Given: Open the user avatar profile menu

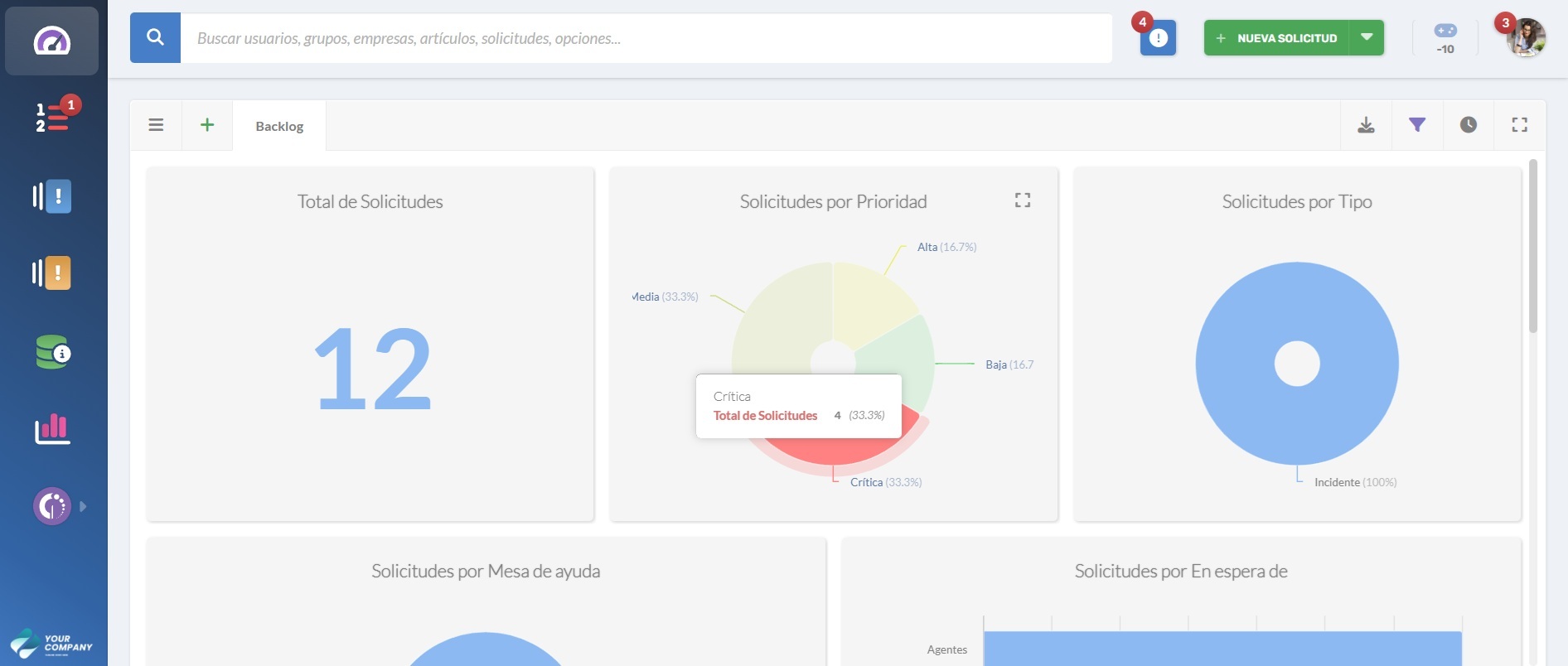Looking at the screenshot, I should 1526,38.
